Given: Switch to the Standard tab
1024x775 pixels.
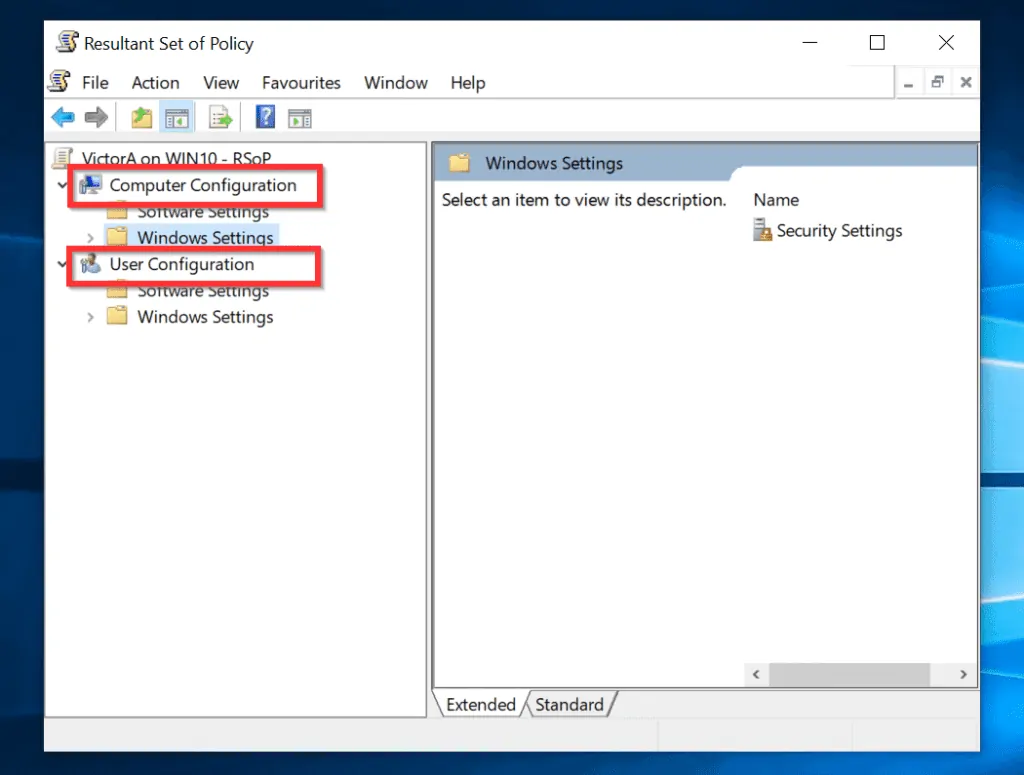Looking at the screenshot, I should coord(569,704).
